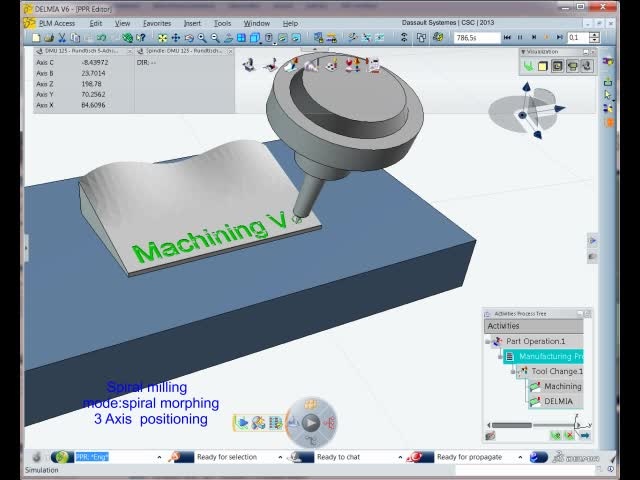Click the New document icon
This screenshot has height=480, width=640.
pos(36,38)
